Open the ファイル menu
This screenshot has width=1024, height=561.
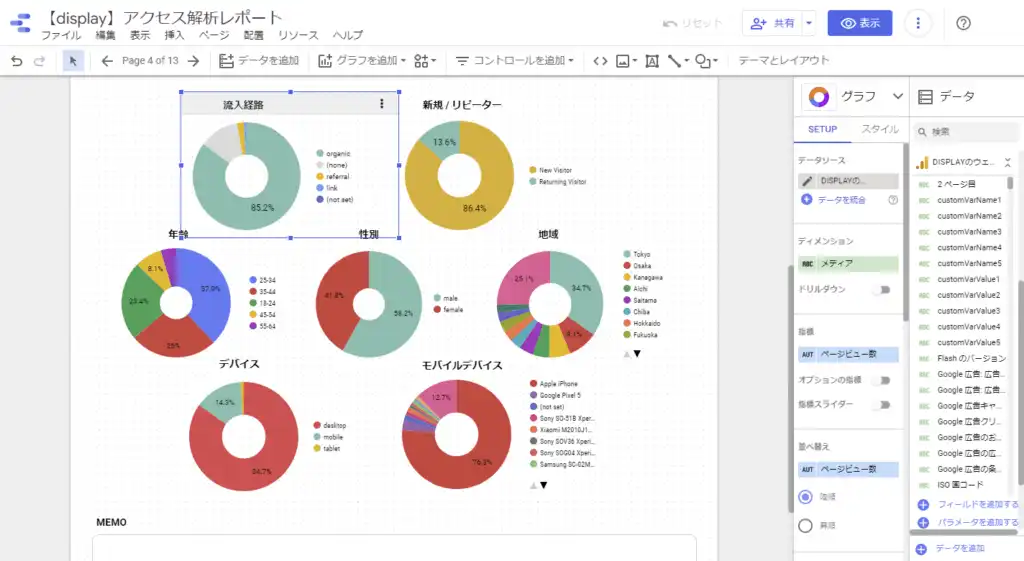tap(61, 35)
